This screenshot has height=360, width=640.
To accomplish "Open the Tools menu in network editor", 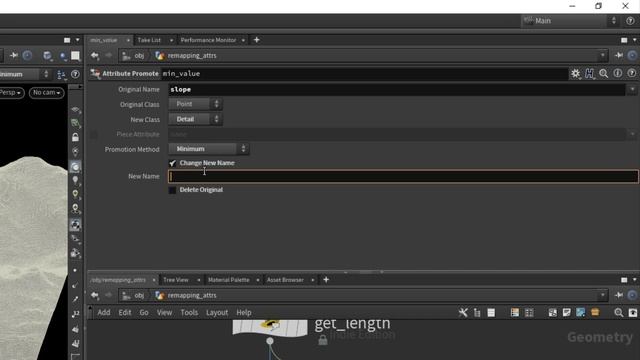I will tap(189, 313).
